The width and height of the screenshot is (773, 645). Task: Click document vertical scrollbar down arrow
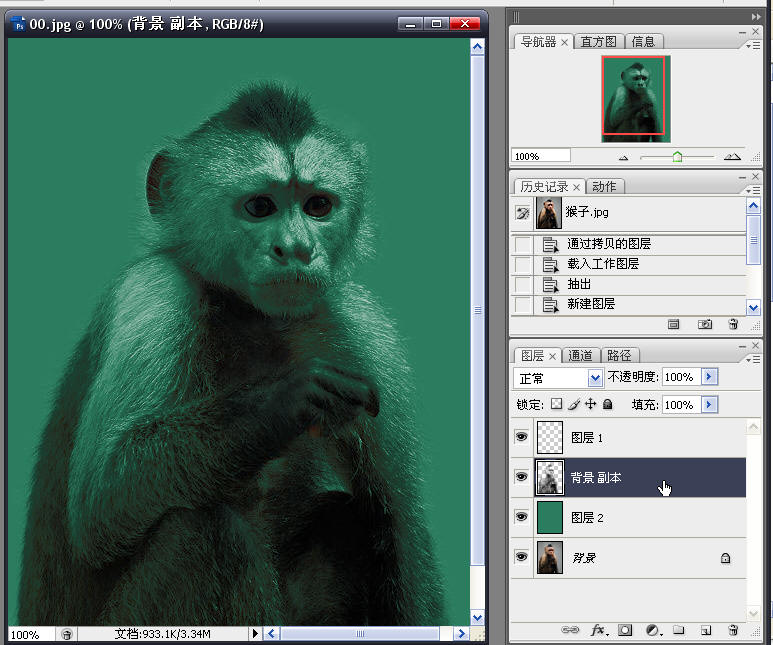pos(477,617)
